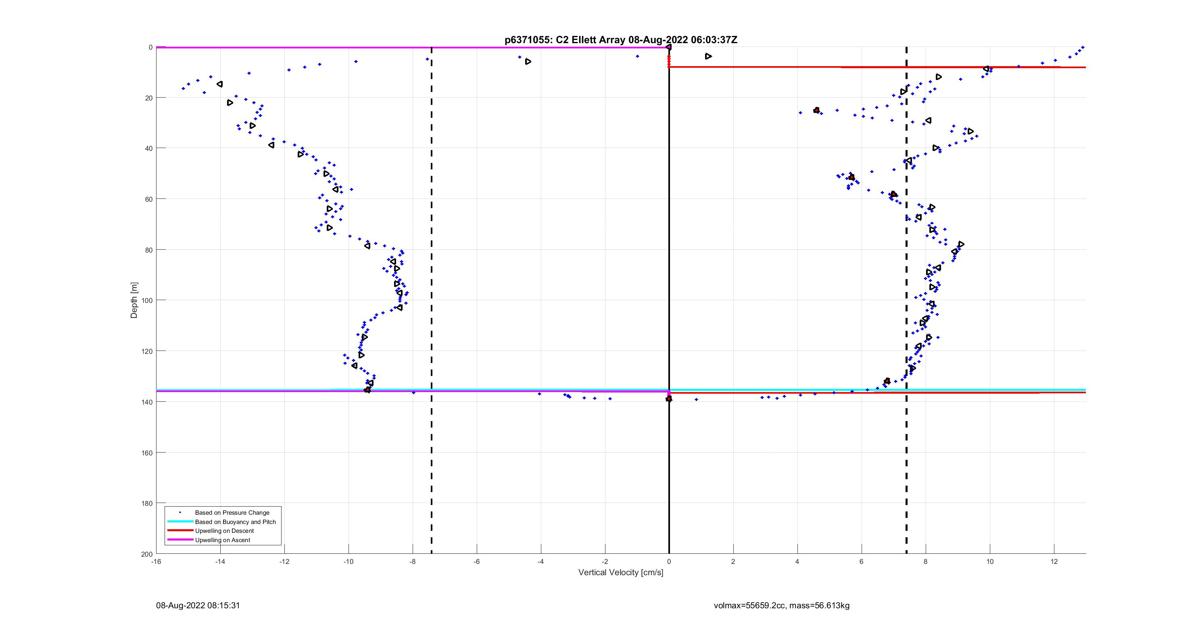
Task: Select legend entry 'Upwelling on Descent'
Action: point(224,531)
